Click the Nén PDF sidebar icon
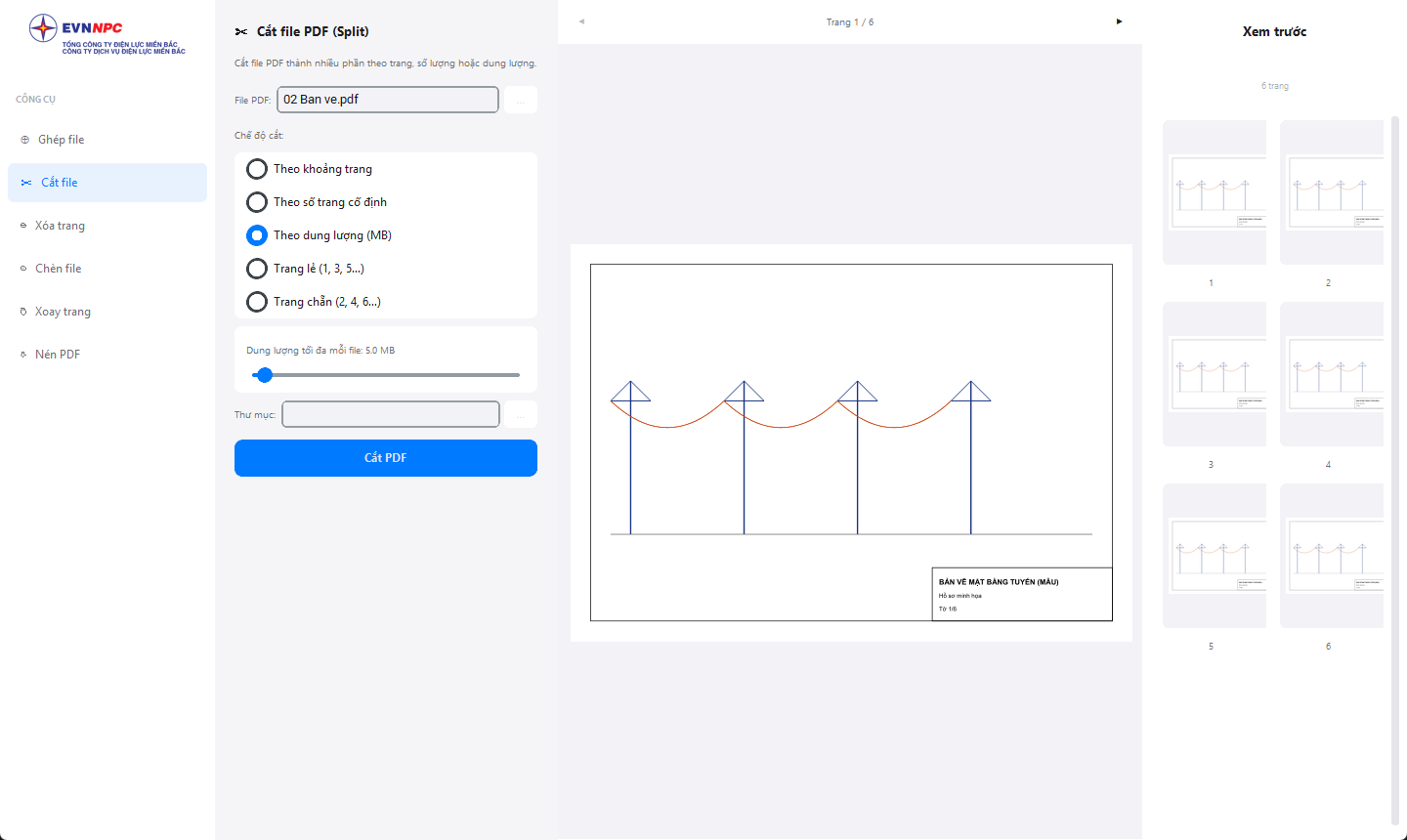Image resolution: width=1407 pixels, height=840 pixels. (23, 355)
